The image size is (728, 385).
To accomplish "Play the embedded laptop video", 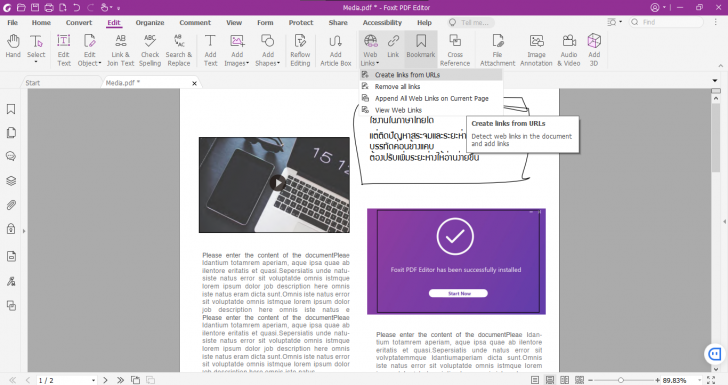I will tap(278, 183).
